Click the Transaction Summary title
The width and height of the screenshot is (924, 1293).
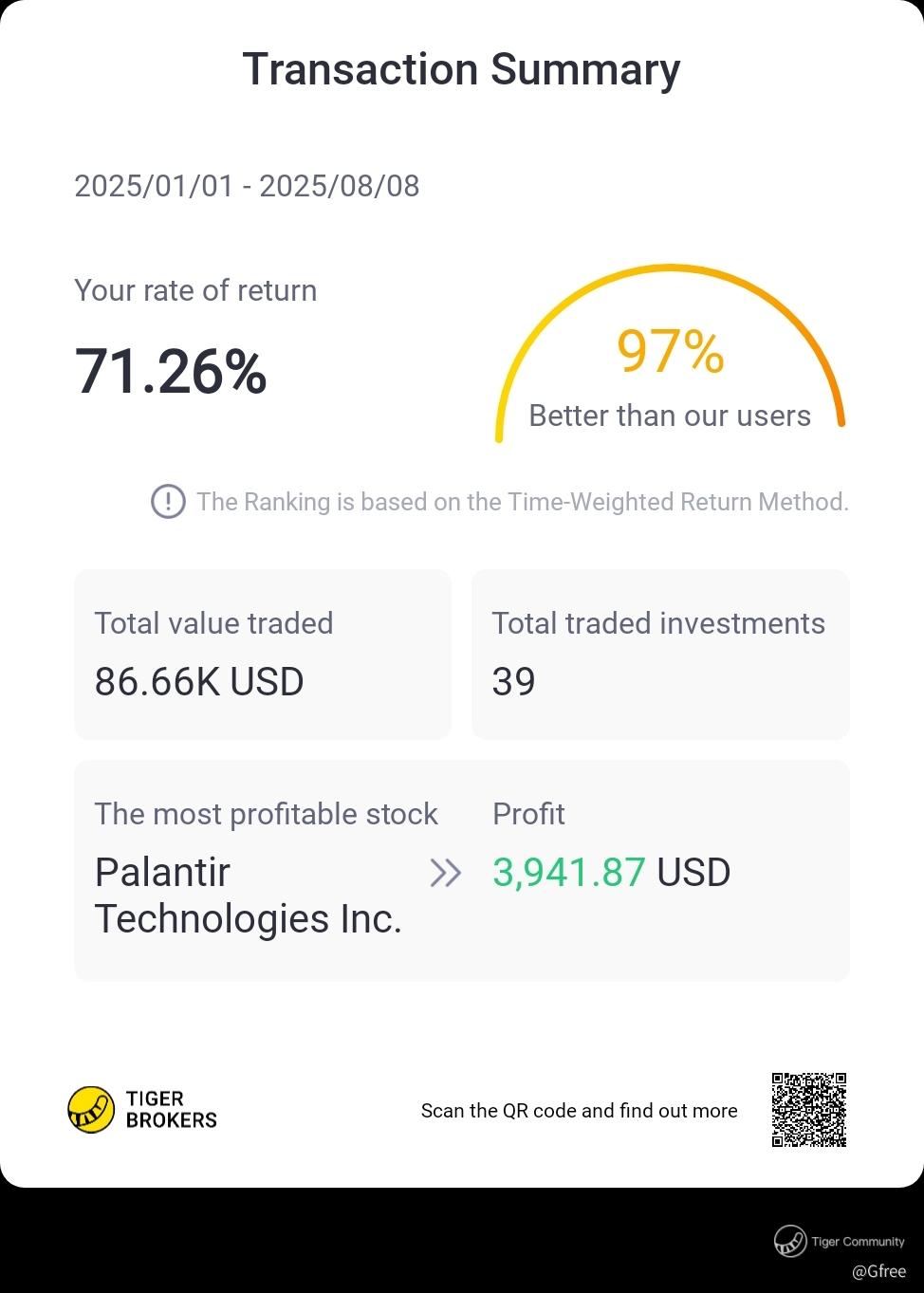461,69
